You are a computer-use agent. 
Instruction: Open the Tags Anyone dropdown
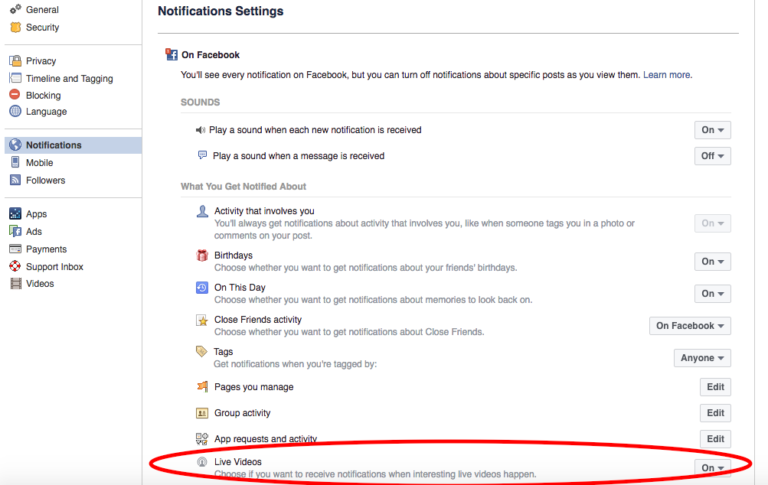(x=702, y=358)
